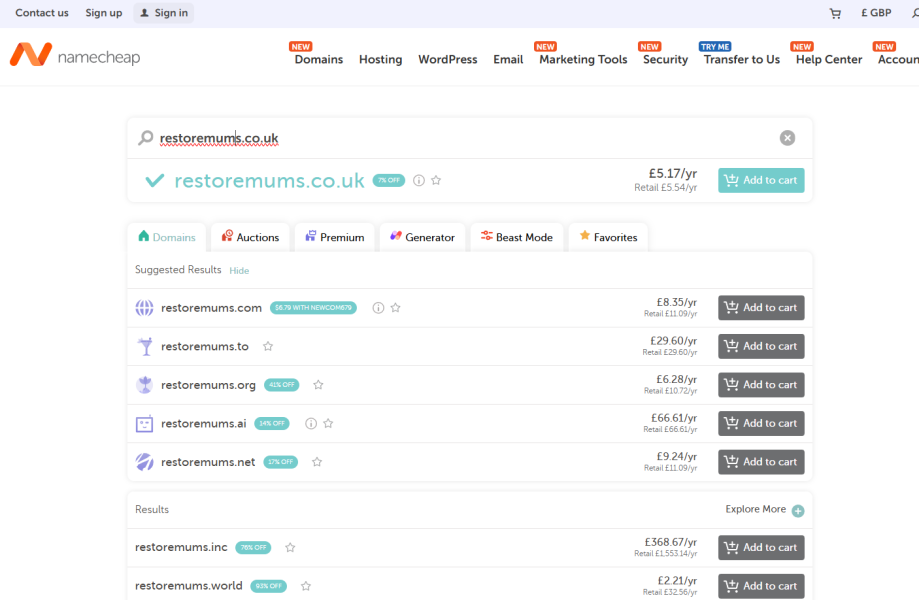Add restoremums.world to cart

(761, 586)
